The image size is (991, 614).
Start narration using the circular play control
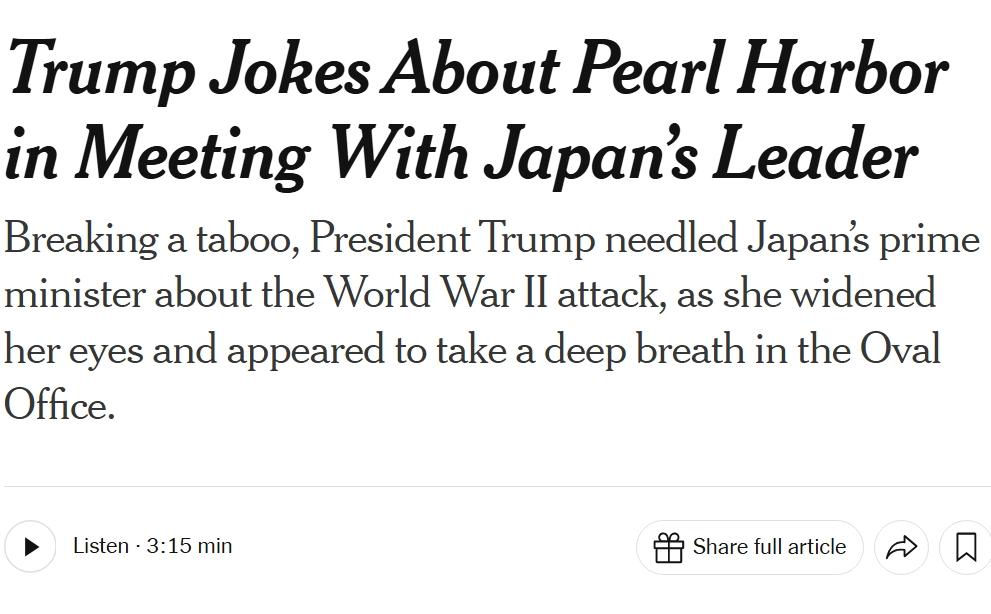coord(31,547)
